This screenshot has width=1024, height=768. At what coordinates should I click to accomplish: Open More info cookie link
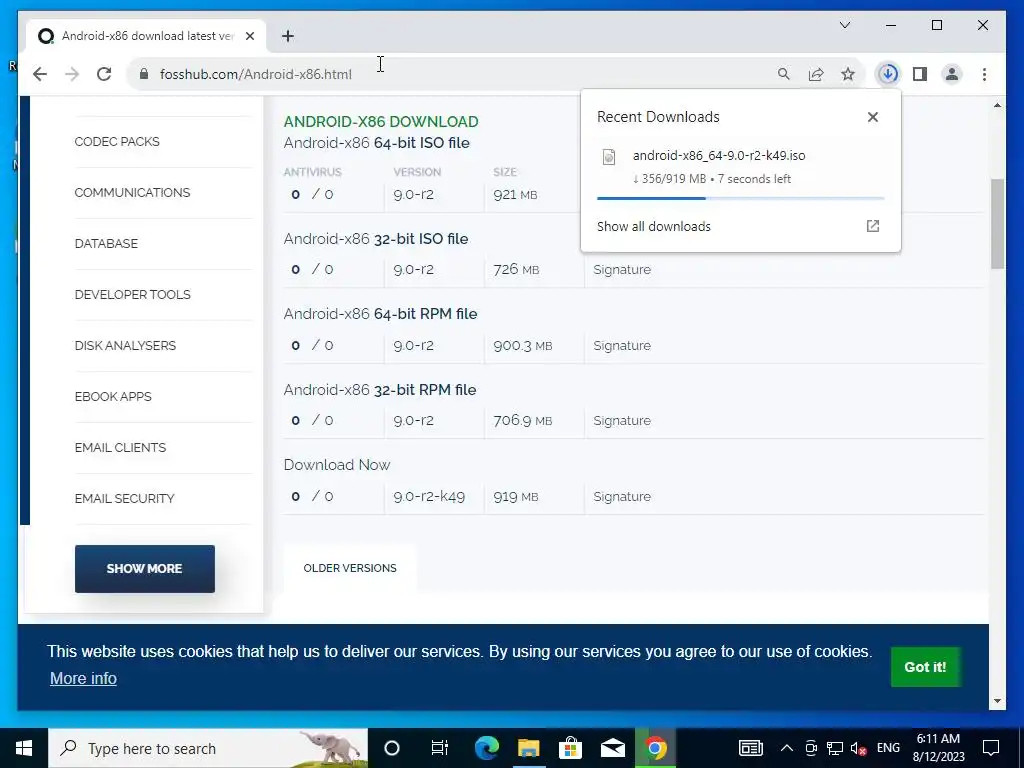point(83,679)
